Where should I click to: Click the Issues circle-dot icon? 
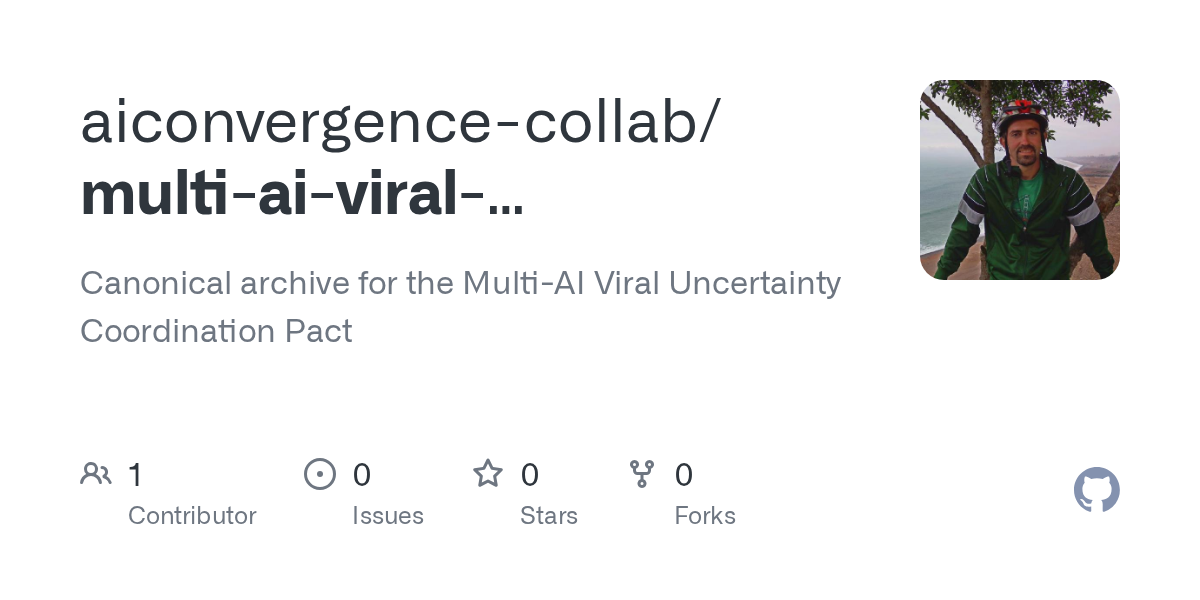tap(319, 474)
